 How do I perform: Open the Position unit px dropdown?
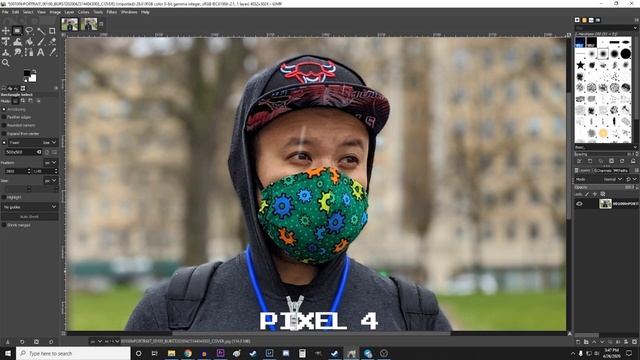51,162
